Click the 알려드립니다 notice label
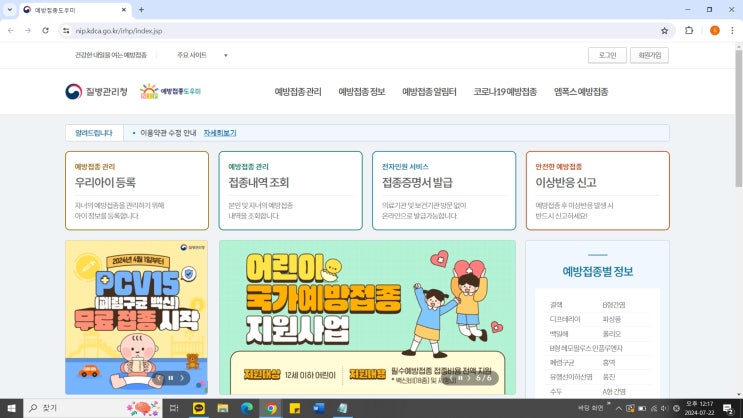Screen dimensions: 743x418 tap(94, 133)
